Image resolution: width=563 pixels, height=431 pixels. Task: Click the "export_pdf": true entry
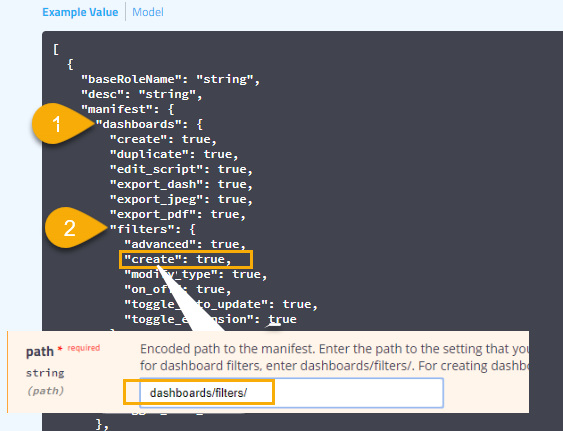pyautogui.click(x=178, y=214)
